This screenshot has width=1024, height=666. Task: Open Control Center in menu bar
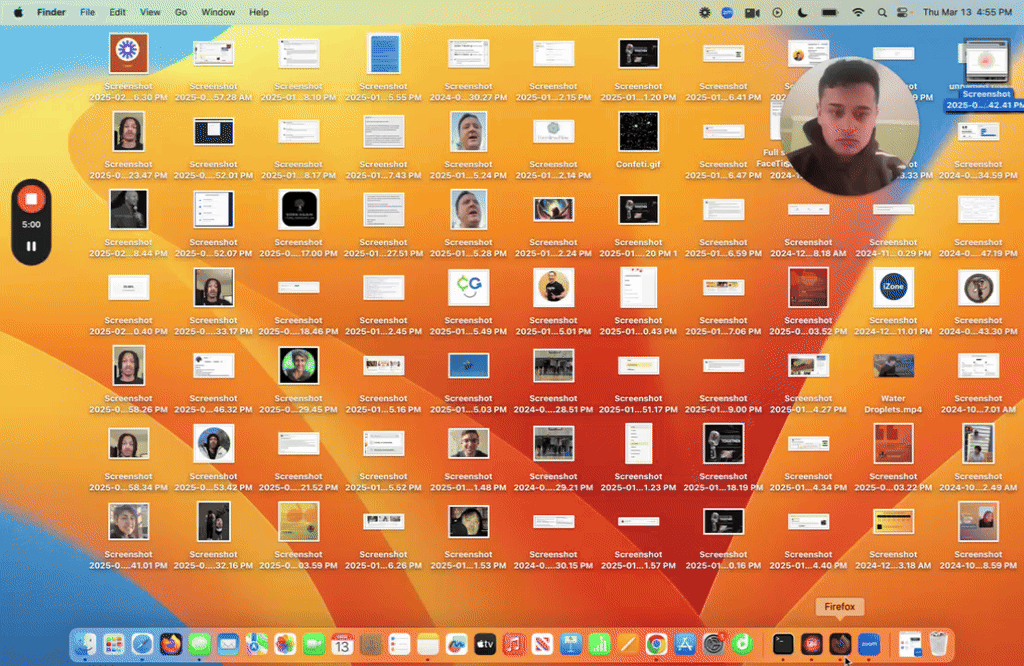[x=902, y=12]
